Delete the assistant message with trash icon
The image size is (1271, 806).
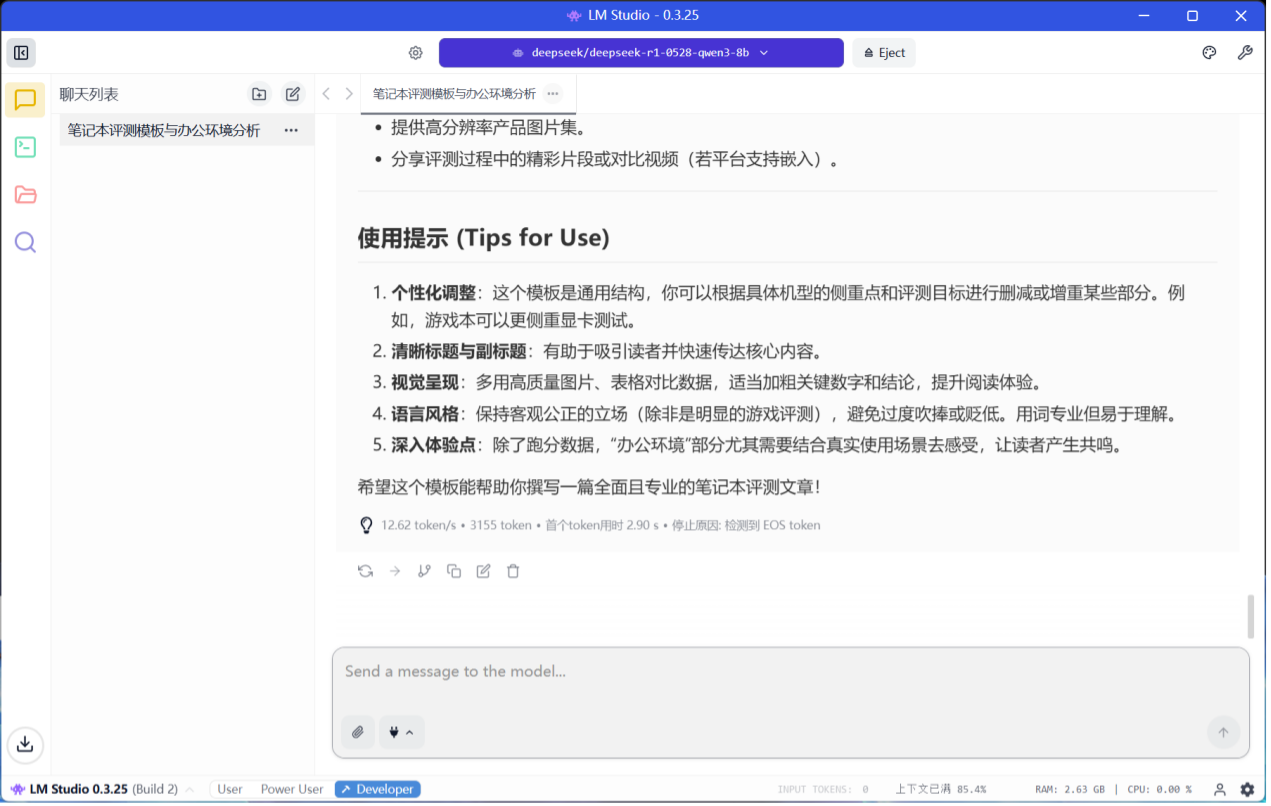pos(513,571)
